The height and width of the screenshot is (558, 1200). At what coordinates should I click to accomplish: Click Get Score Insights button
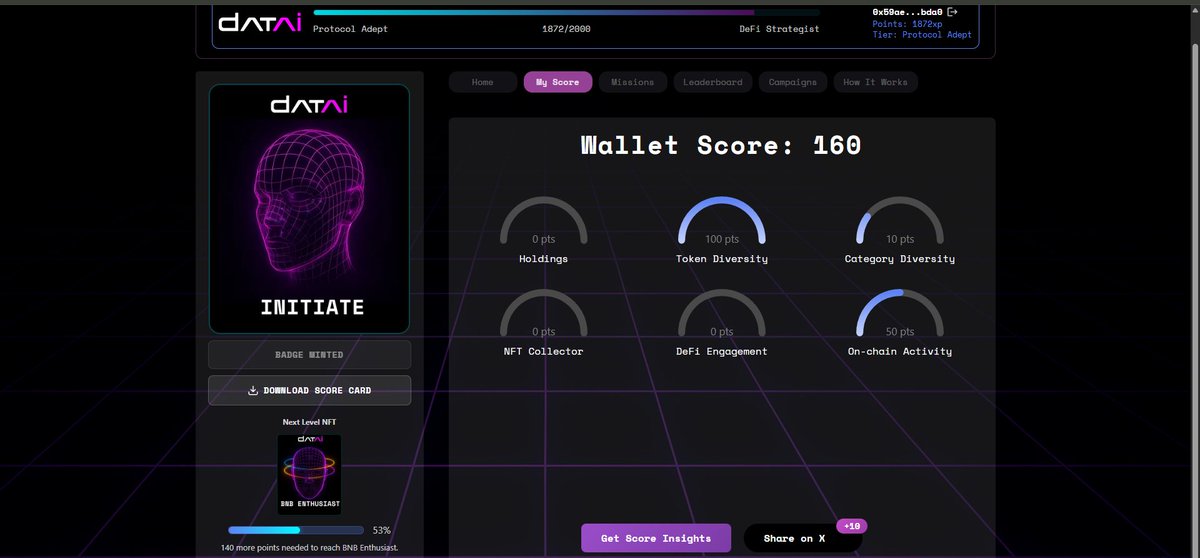coord(656,538)
